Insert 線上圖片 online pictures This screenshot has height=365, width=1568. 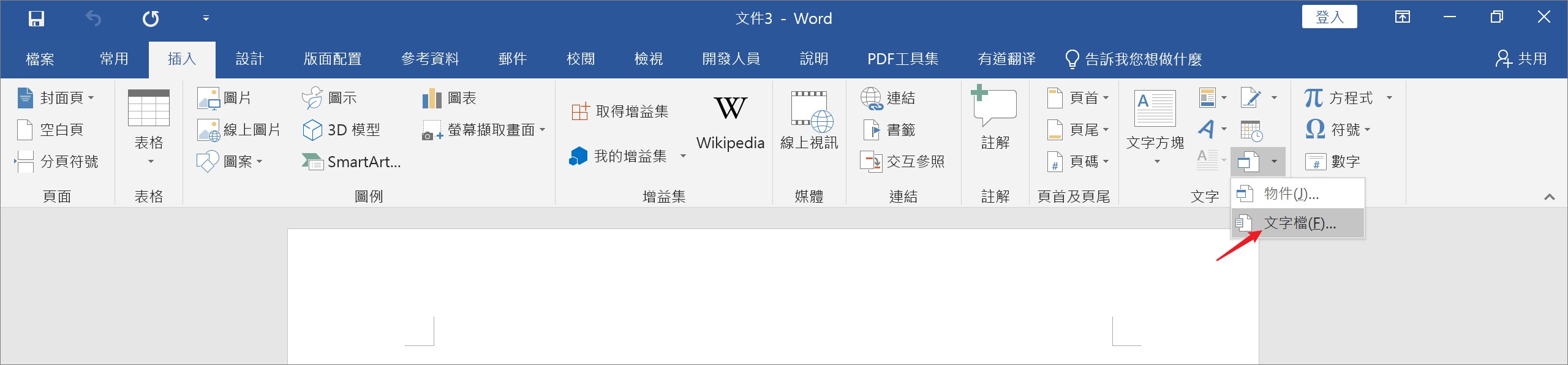pos(239,130)
